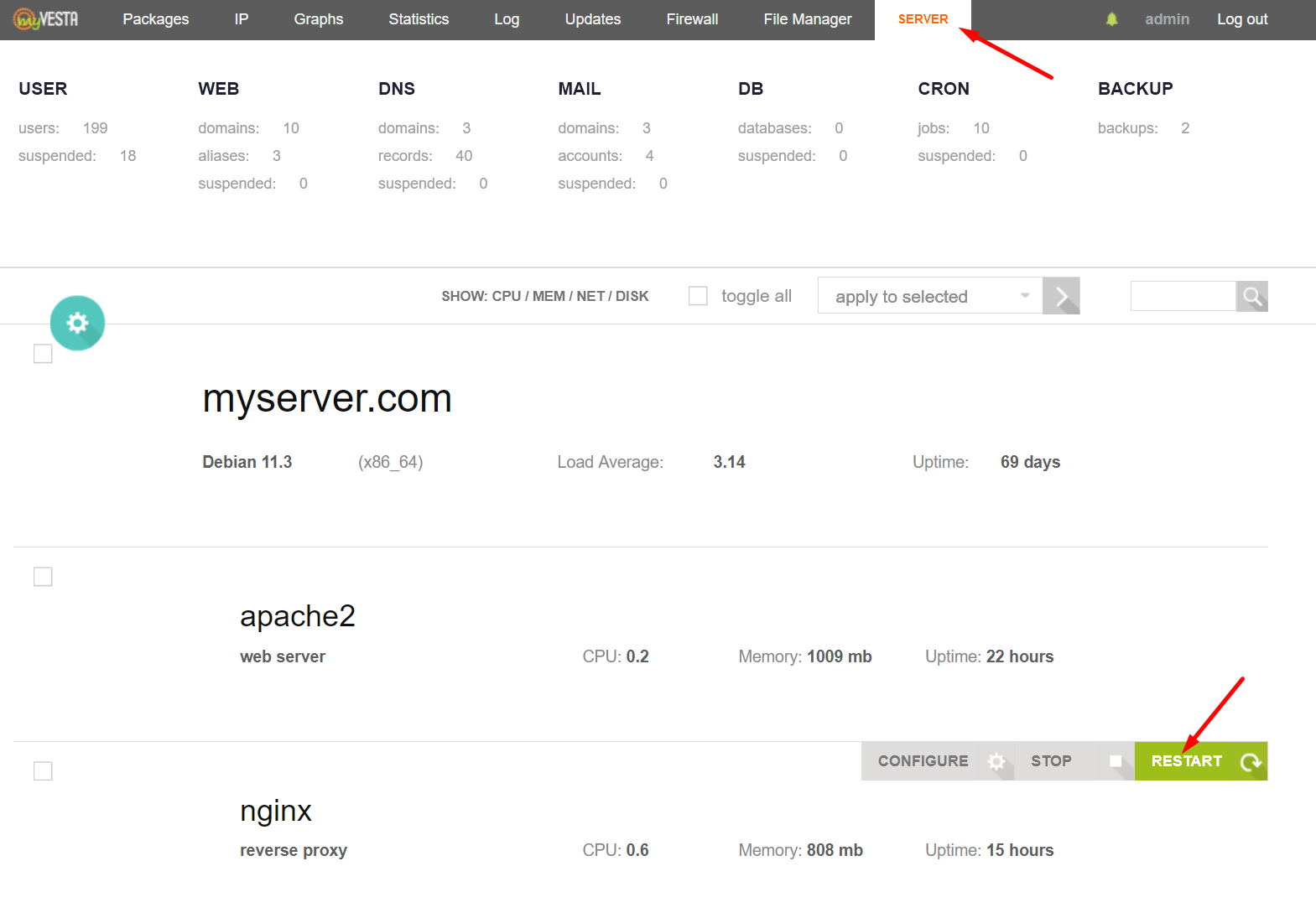Select the myserver.com row checkbox
Screen dimensions: 1316x918
[x=43, y=354]
